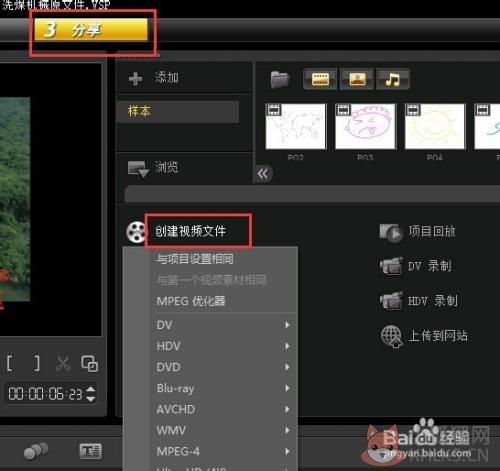500x471 pixels.
Task: Decrease timecode with down arrow
Action: coord(91,398)
